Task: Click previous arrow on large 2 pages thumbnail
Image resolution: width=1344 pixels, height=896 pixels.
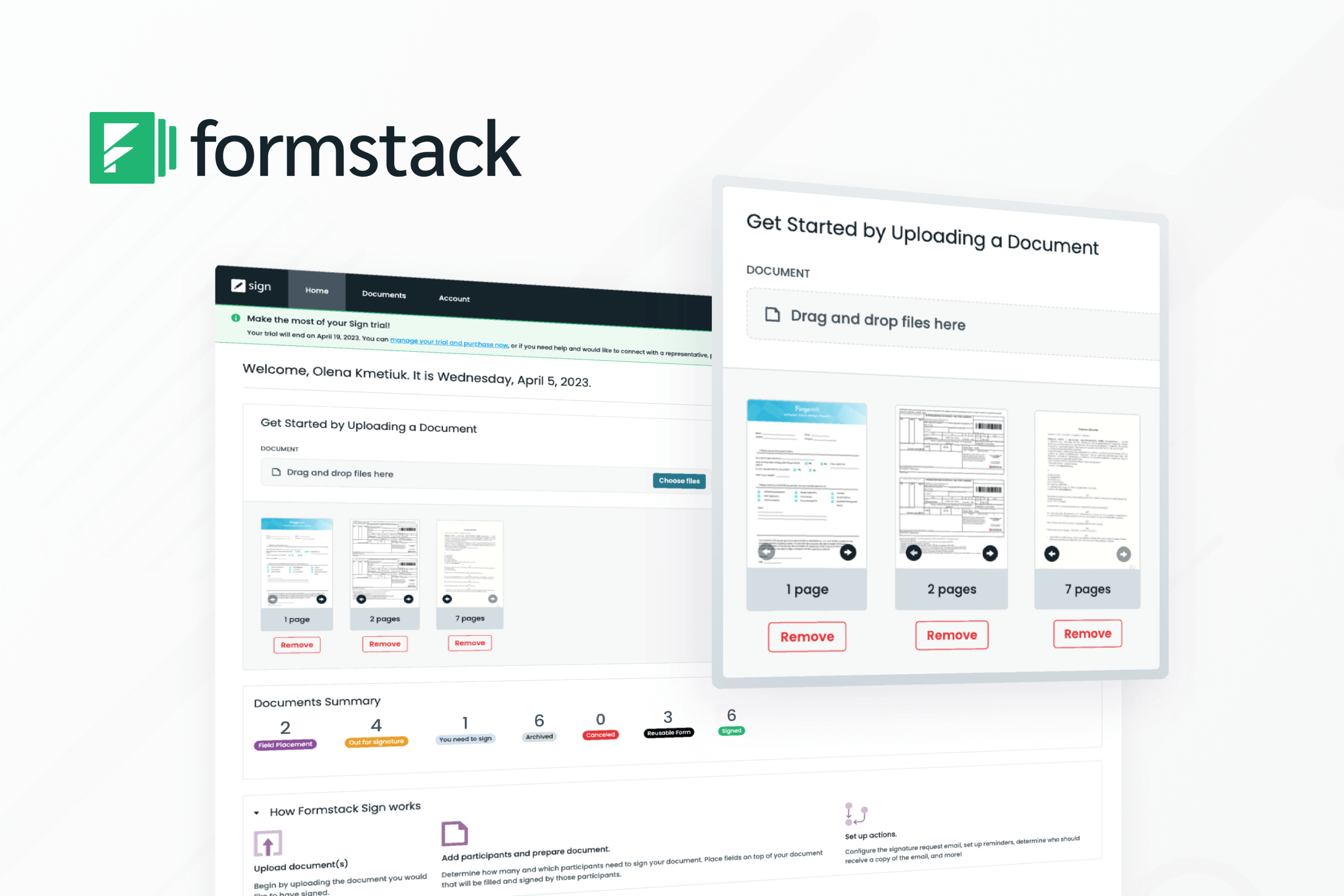Action: point(914,553)
